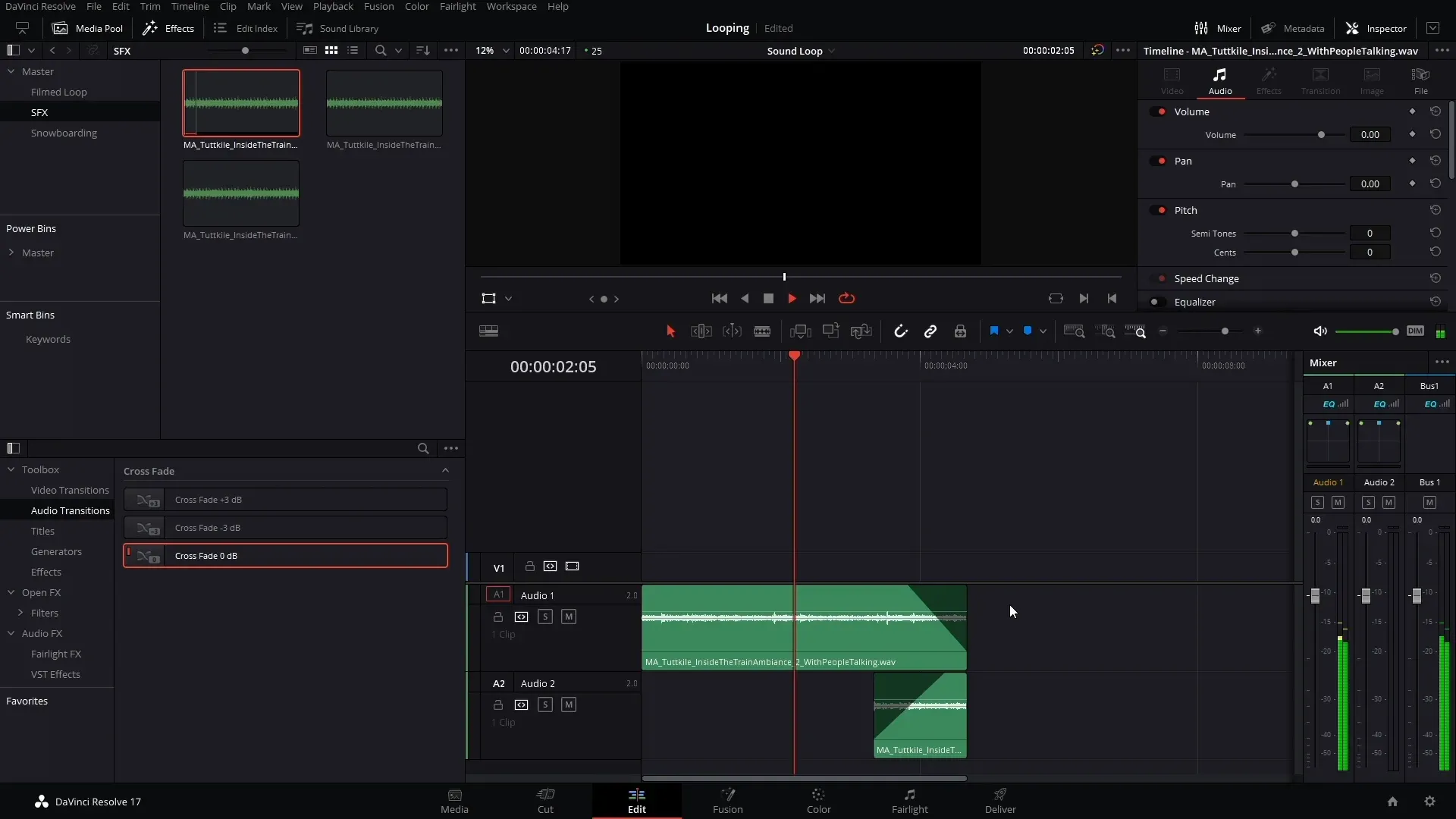Screen dimensions: 1456x819
Task: Go to first frame in viewer
Action: click(720, 299)
